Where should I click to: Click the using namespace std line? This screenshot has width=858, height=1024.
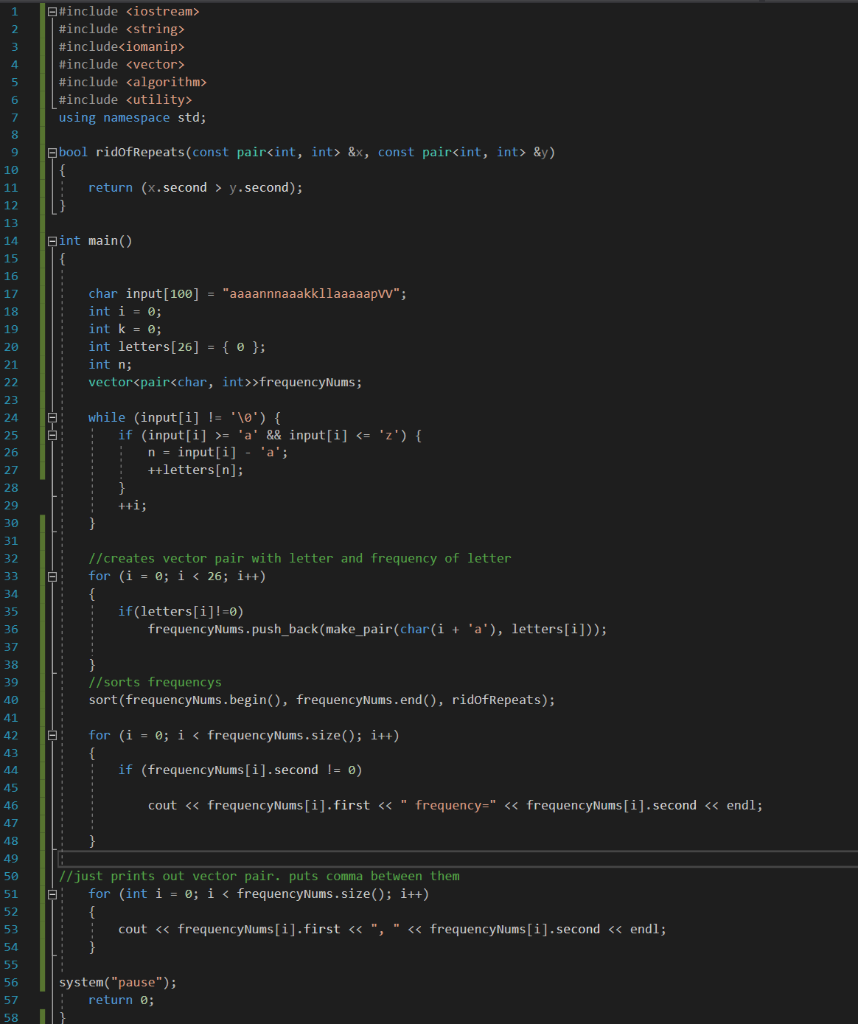[x=130, y=117]
